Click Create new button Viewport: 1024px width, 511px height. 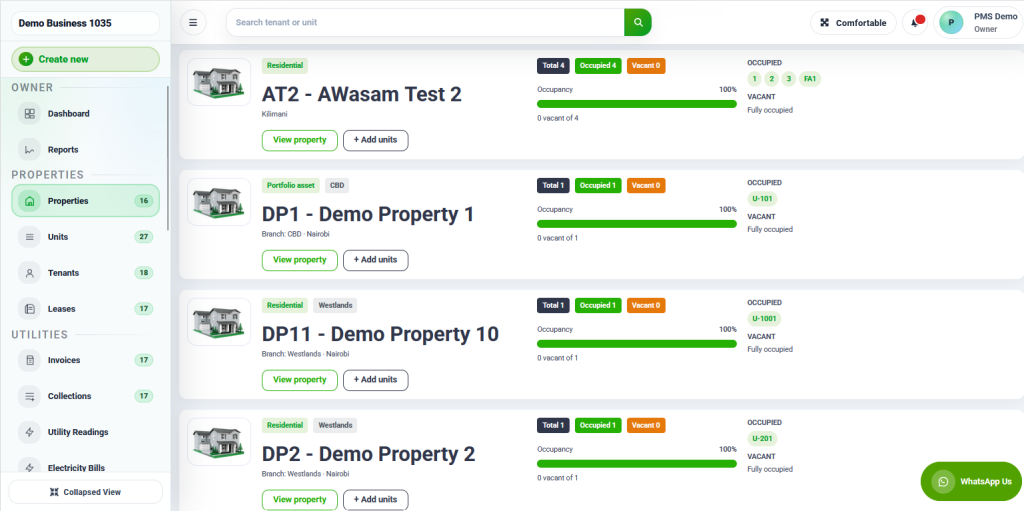(86, 59)
